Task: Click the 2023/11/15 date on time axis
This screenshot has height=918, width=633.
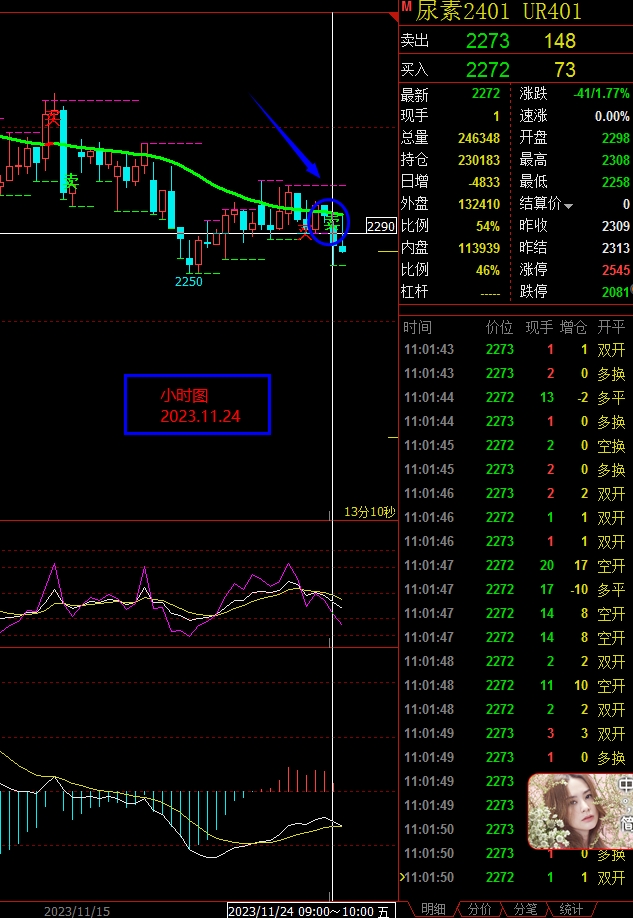Action: tap(77, 912)
